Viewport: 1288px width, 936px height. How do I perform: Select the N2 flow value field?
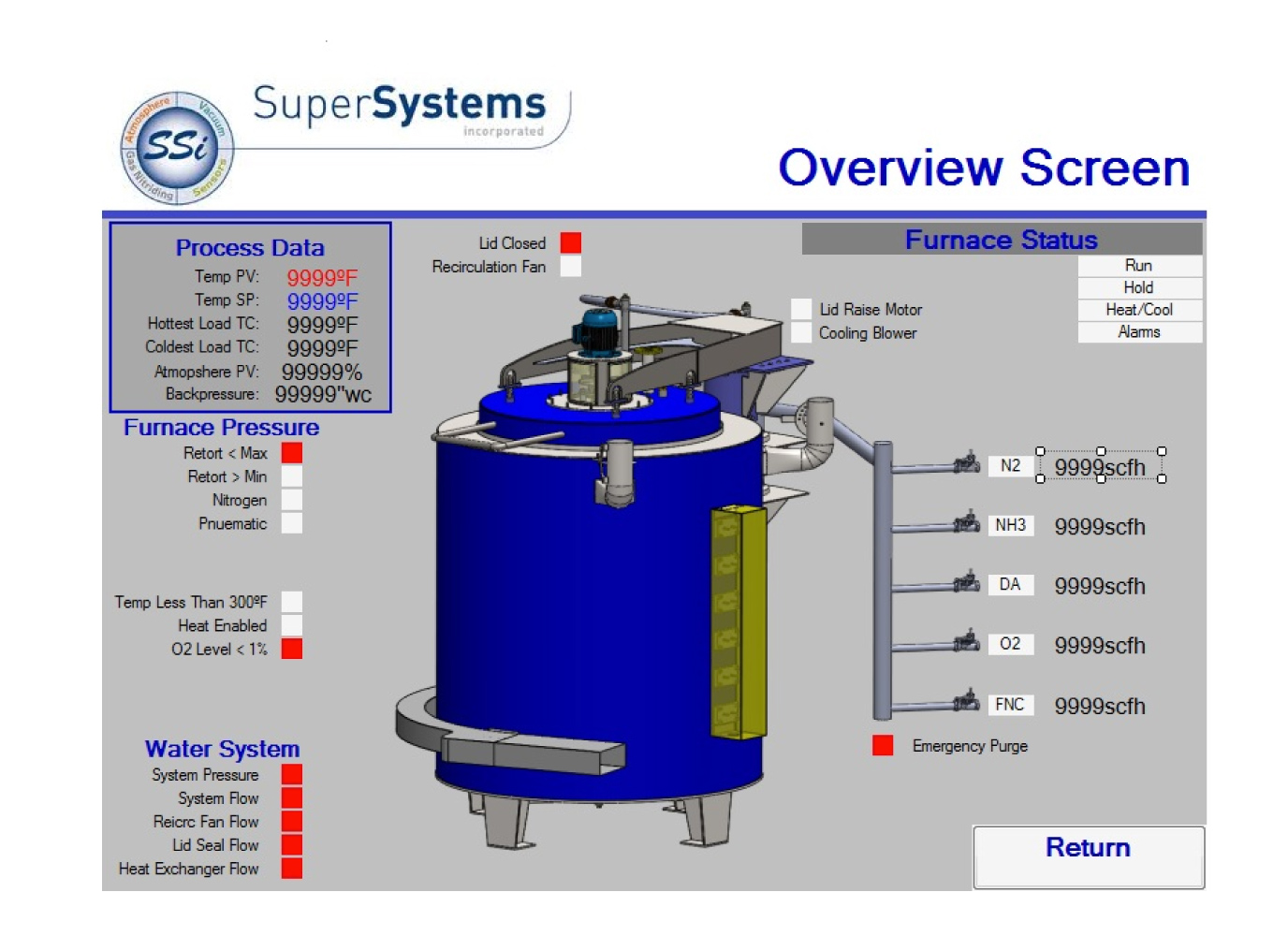pyautogui.click(x=1100, y=466)
